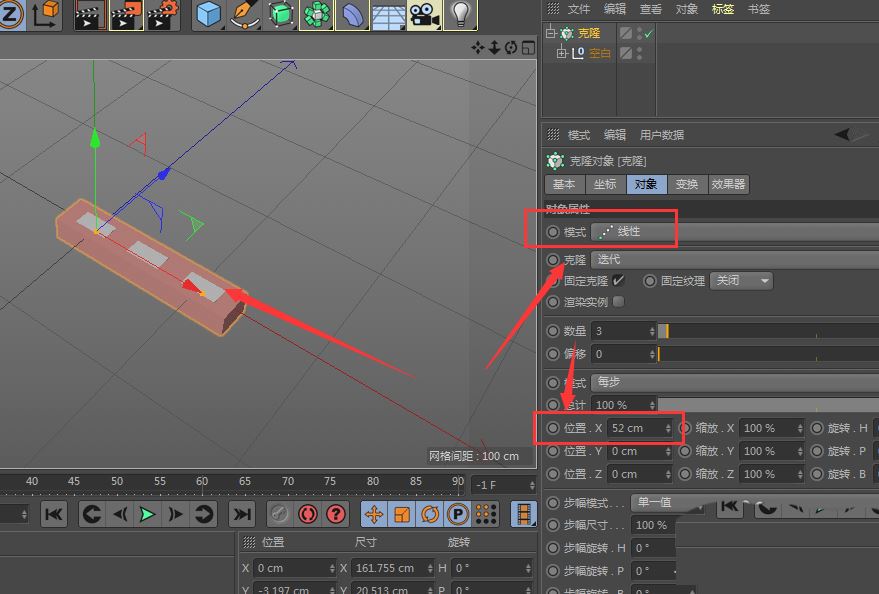Click the record active objects key icon
Image resolution: width=879 pixels, height=594 pixels.
(x=279, y=514)
